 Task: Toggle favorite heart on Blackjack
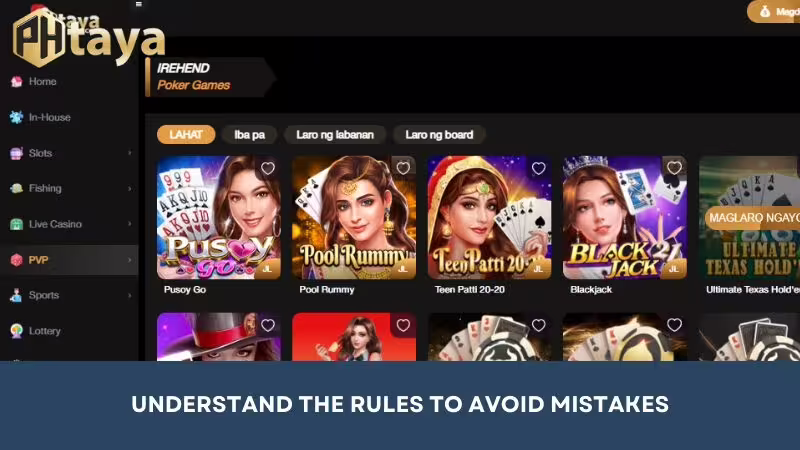(x=674, y=168)
